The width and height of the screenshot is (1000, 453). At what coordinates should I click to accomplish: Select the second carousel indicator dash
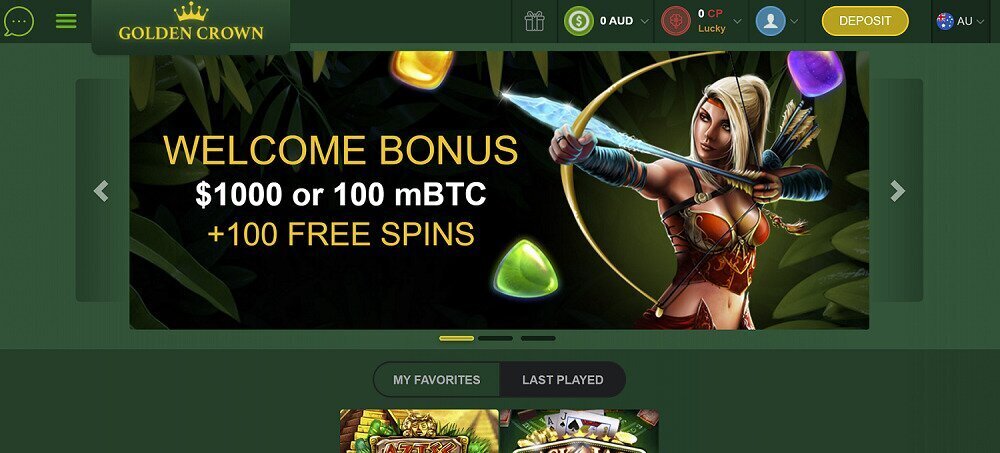[x=496, y=338]
